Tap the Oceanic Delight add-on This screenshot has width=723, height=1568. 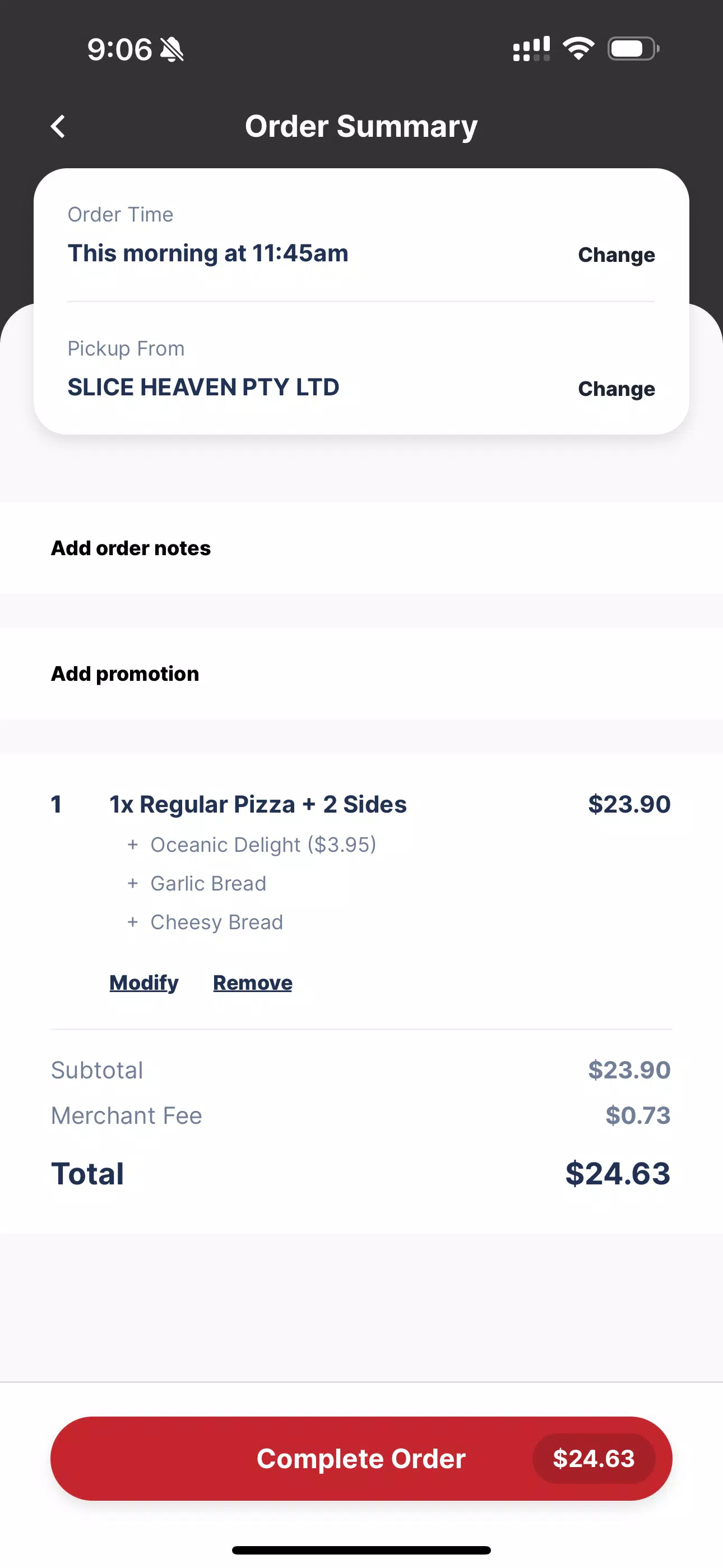point(263,845)
